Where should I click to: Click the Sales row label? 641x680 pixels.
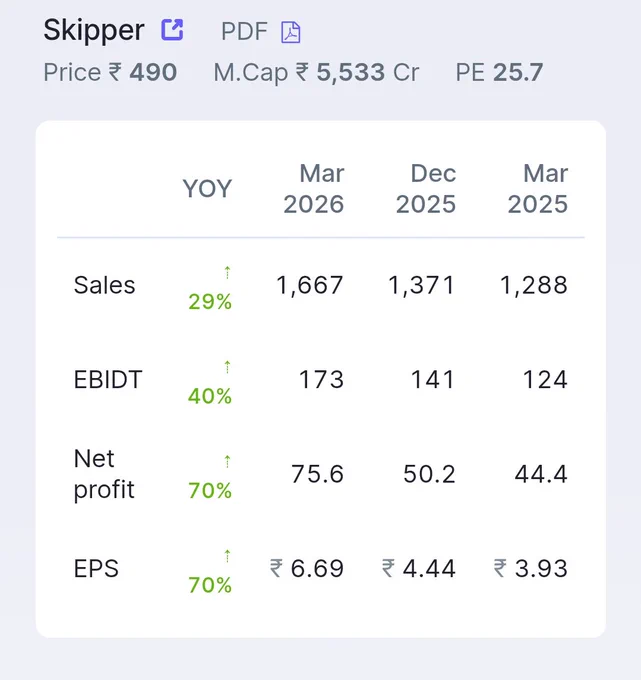105,285
